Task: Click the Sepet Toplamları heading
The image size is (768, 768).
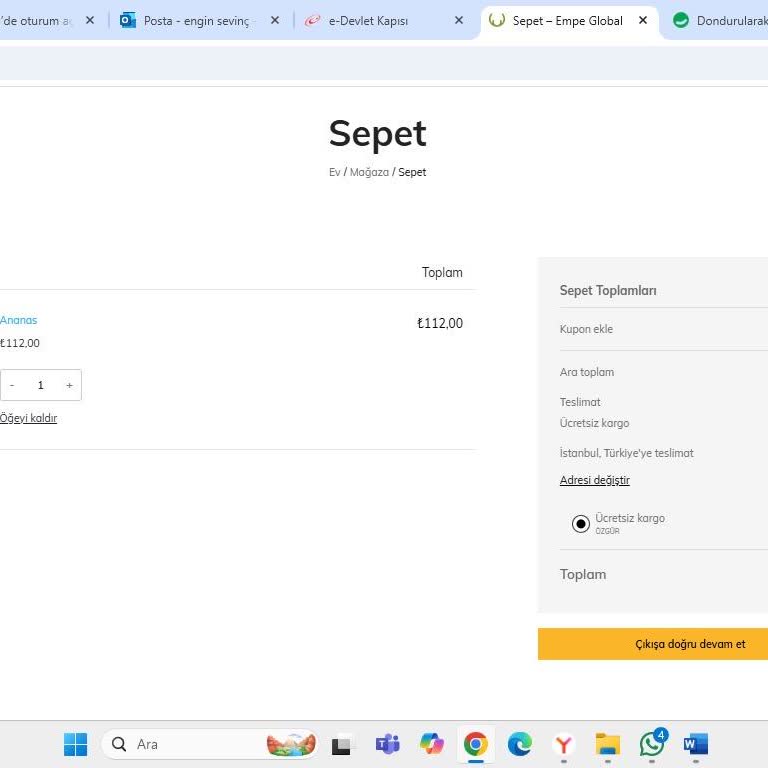Action: tap(608, 290)
